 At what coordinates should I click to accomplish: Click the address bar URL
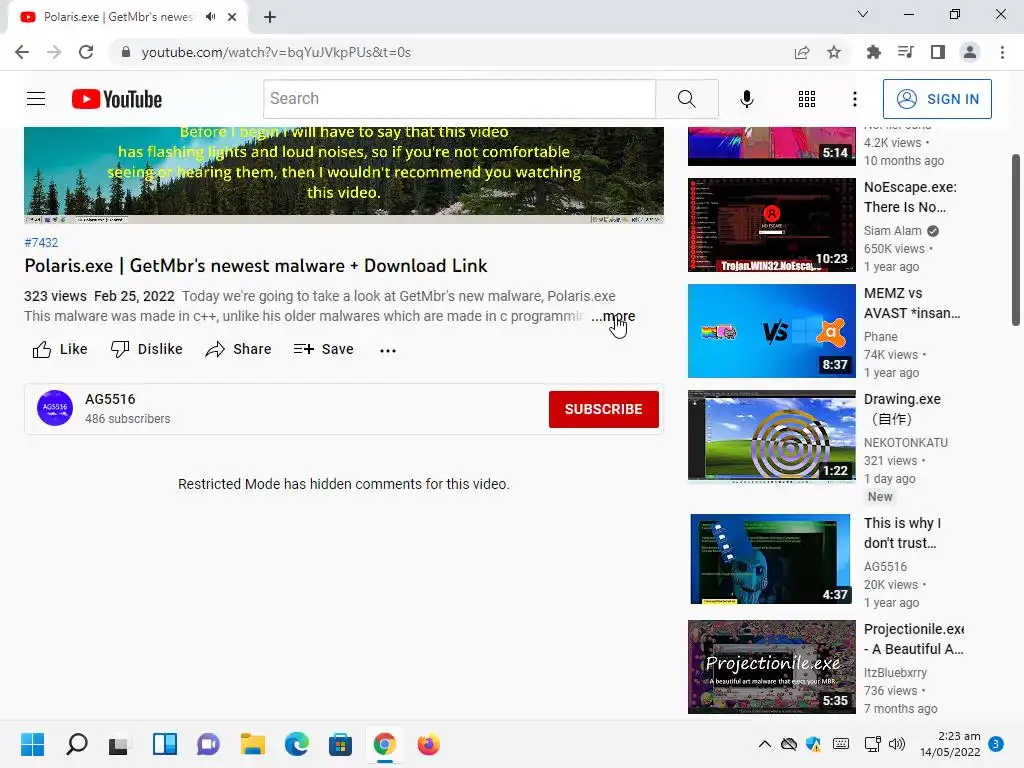click(276, 52)
